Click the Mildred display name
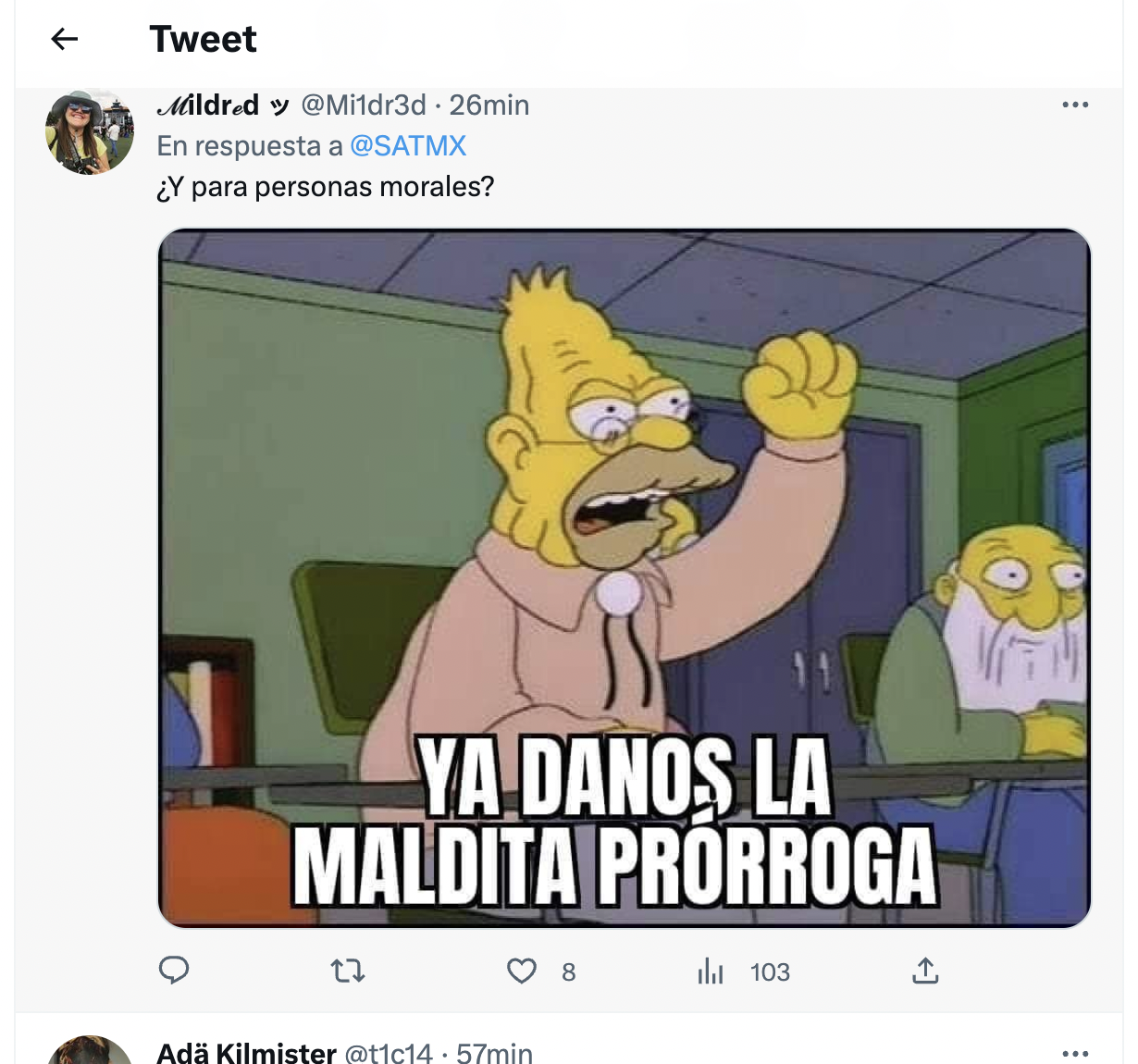 (x=209, y=105)
